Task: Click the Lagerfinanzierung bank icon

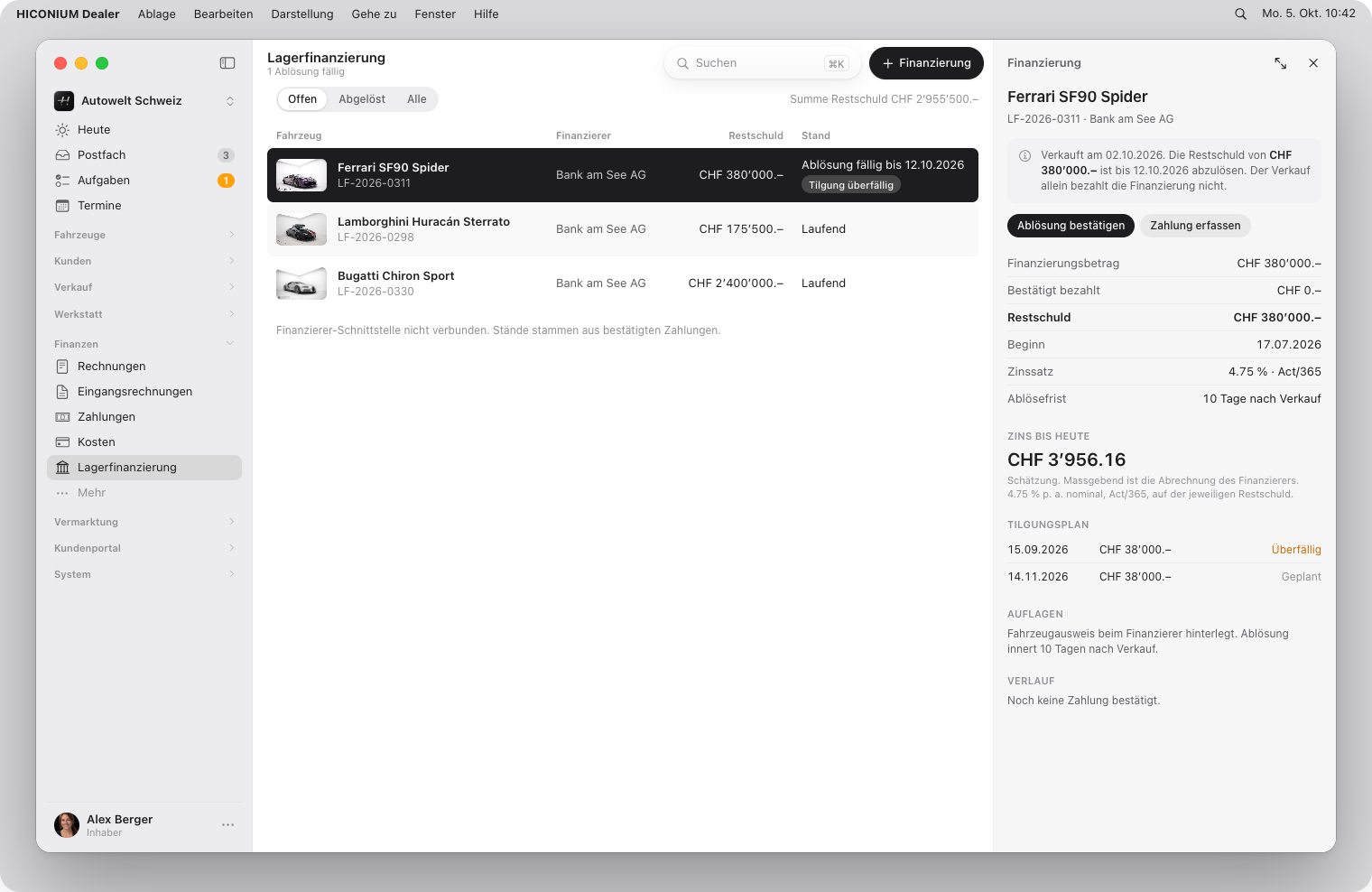Action: (x=62, y=468)
